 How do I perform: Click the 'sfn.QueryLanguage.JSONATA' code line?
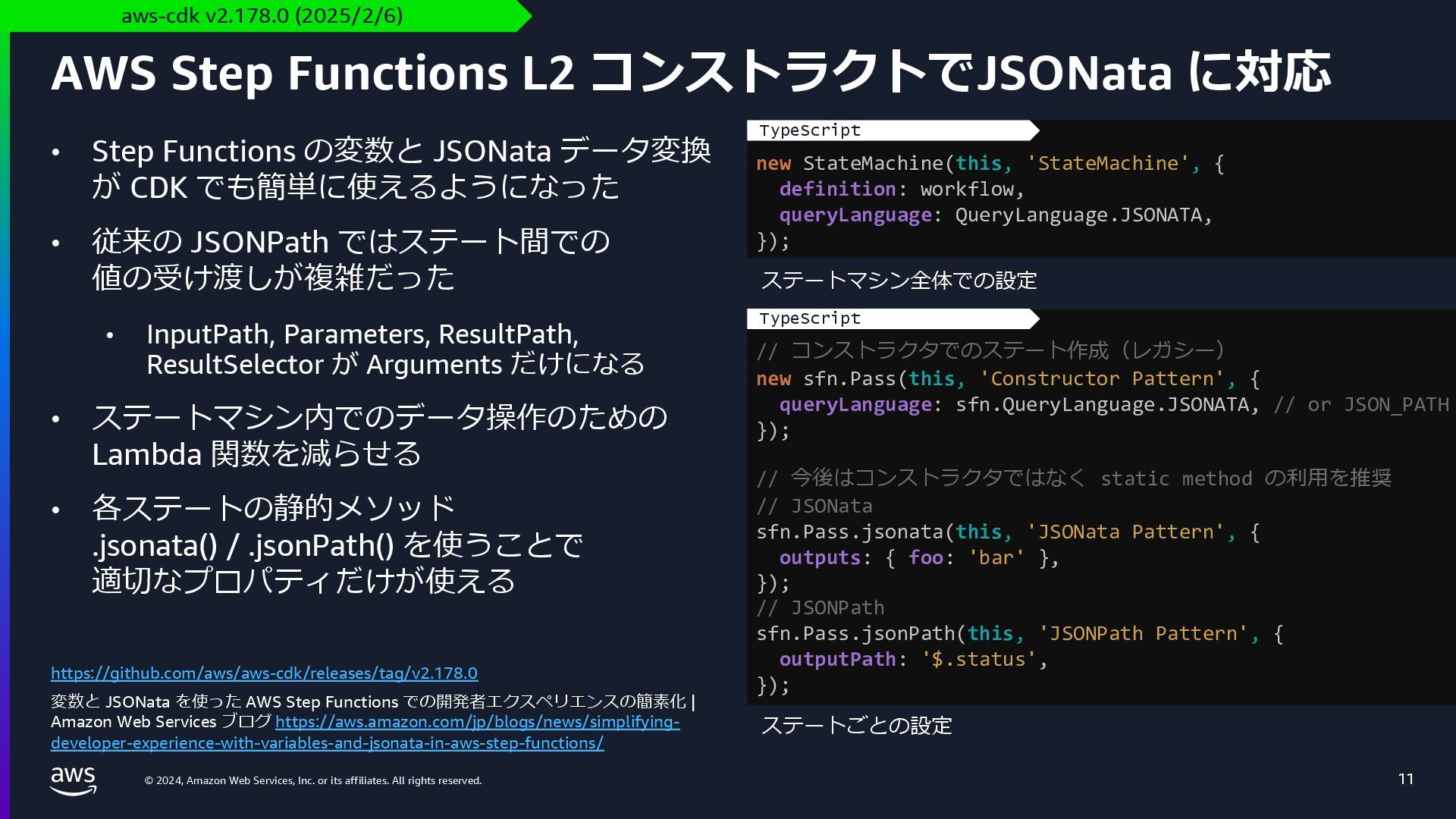[x=1114, y=405]
